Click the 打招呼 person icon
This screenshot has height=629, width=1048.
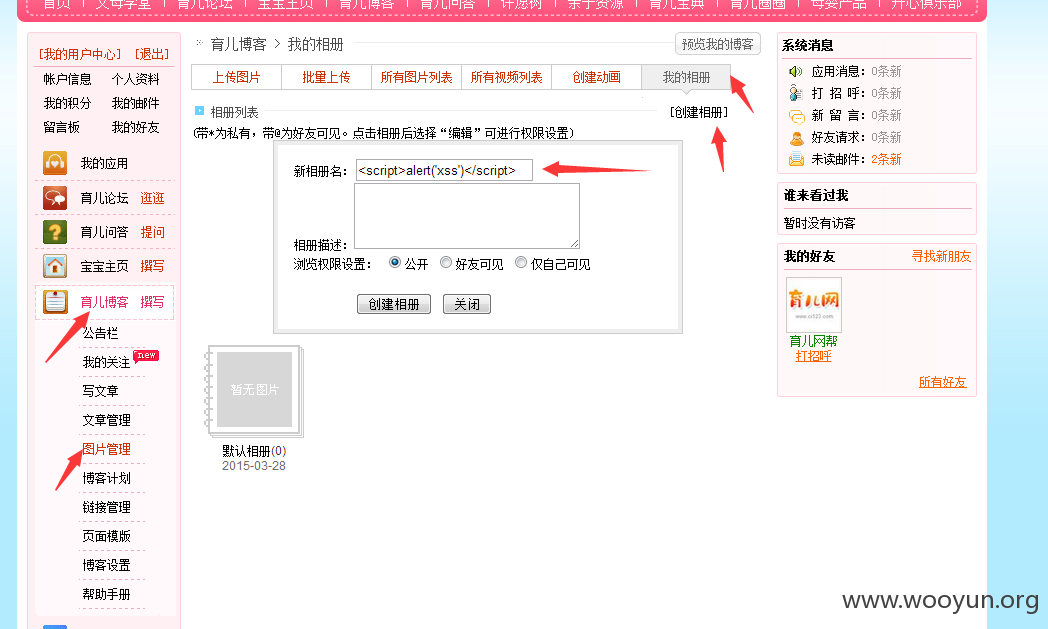(795, 93)
